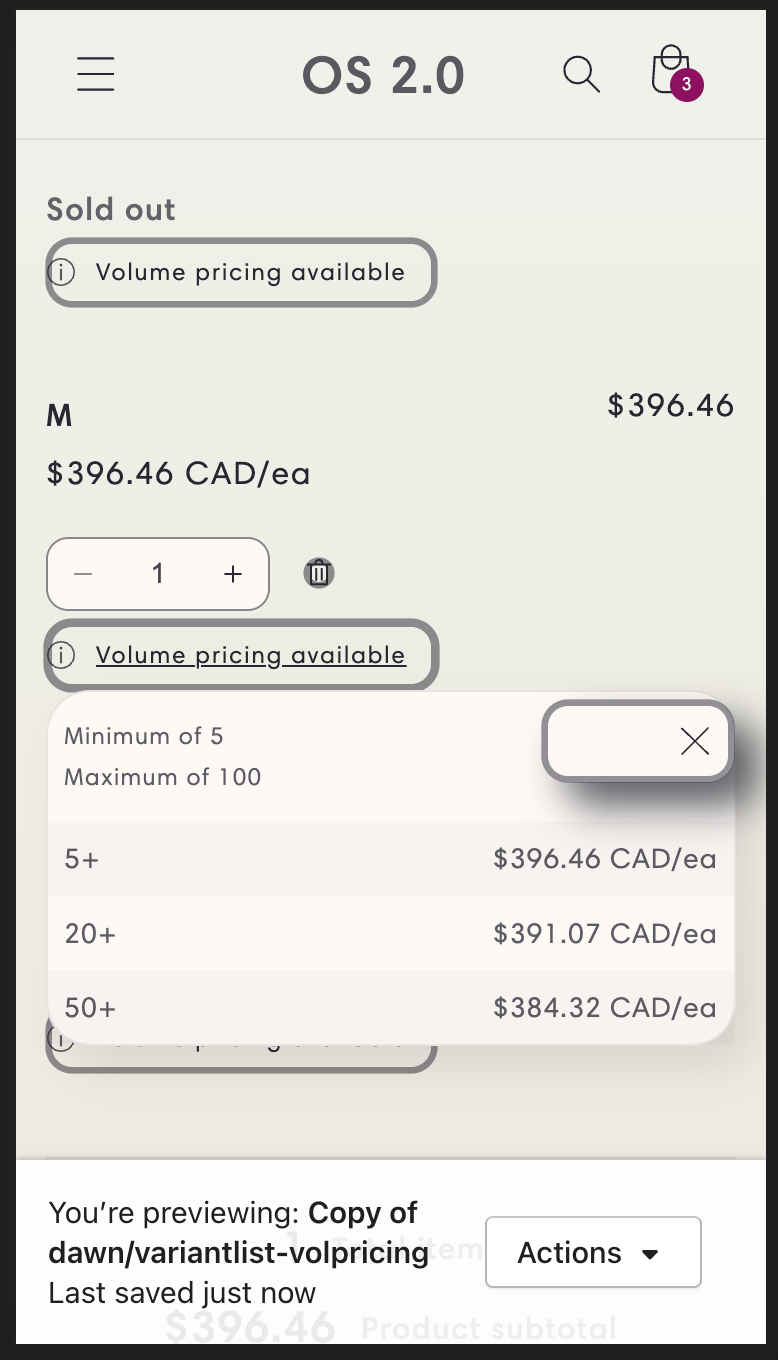Select the 50+ pricing tier row
778x1360 pixels.
[x=390, y=1008]
